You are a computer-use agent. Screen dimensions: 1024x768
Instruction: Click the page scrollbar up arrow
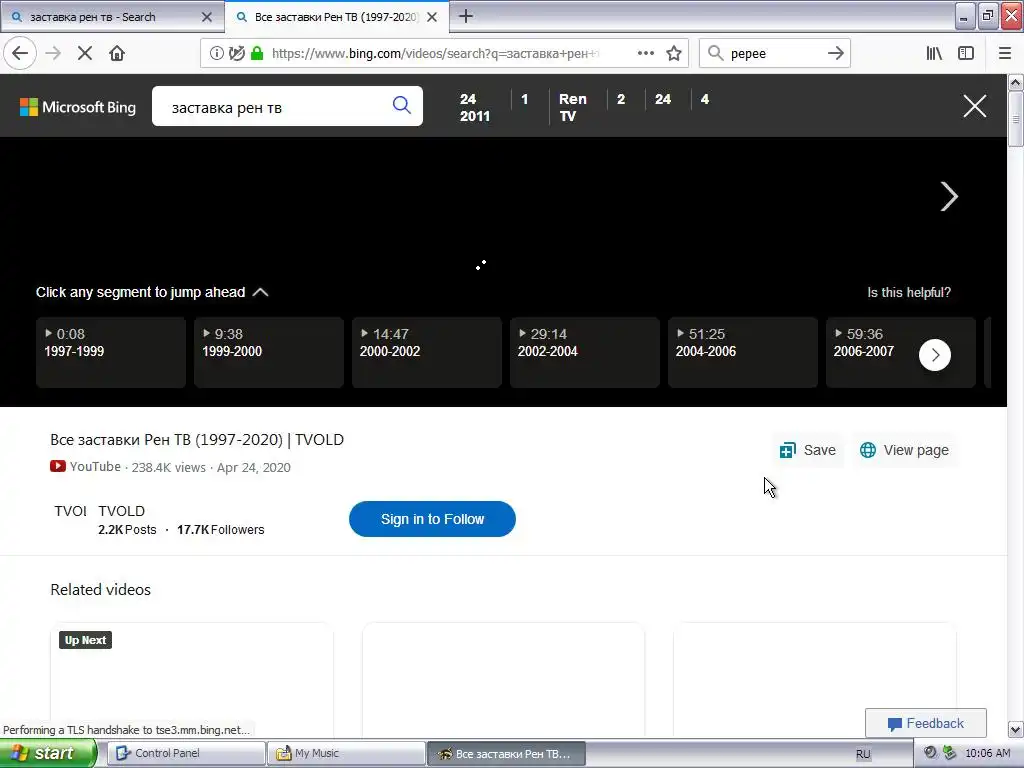click(x=1015, y=82)
